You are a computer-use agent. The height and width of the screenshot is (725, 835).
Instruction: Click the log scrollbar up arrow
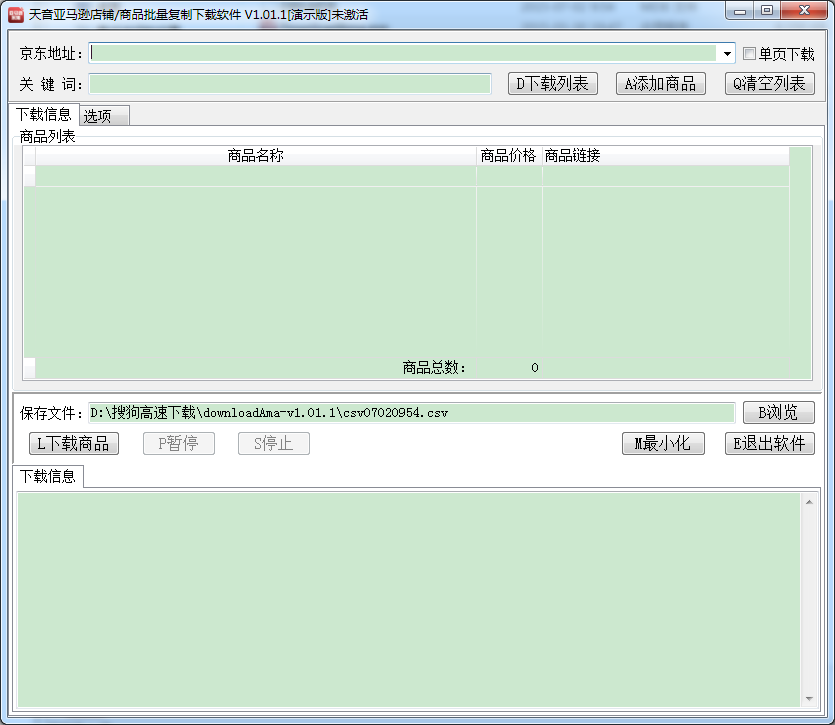pyautogui.click(x=809, y=502)
